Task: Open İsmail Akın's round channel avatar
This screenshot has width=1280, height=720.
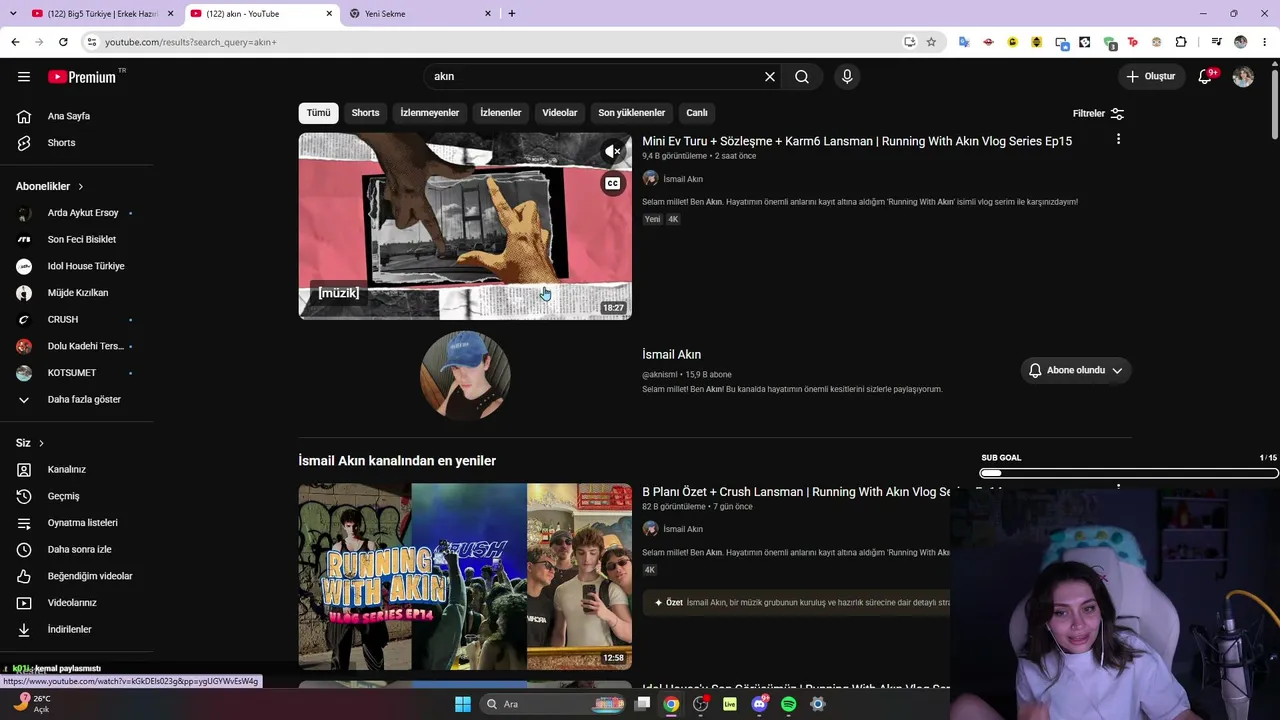Action: point(465,375)
